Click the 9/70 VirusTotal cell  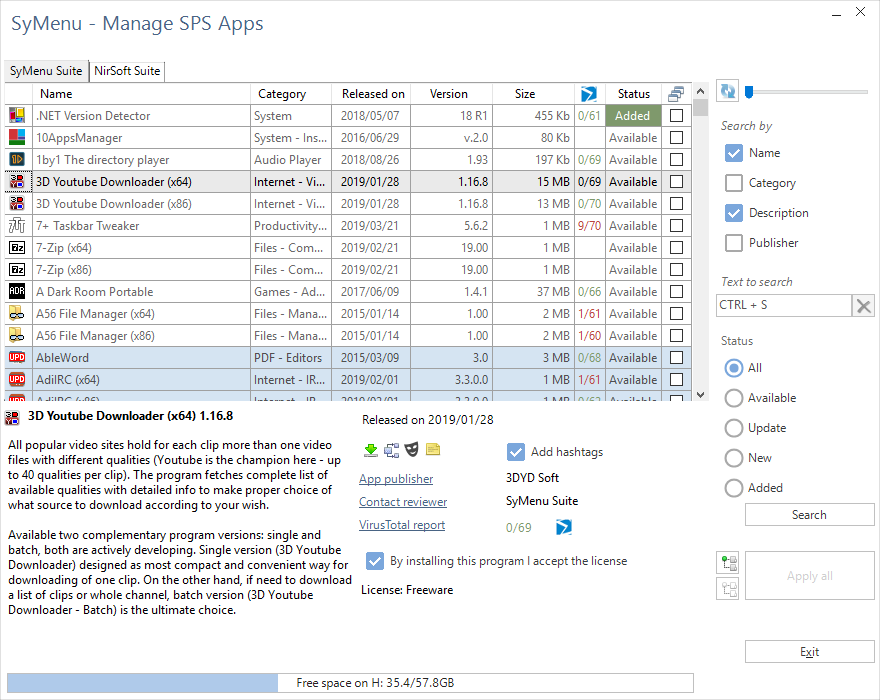coord(589,226)
